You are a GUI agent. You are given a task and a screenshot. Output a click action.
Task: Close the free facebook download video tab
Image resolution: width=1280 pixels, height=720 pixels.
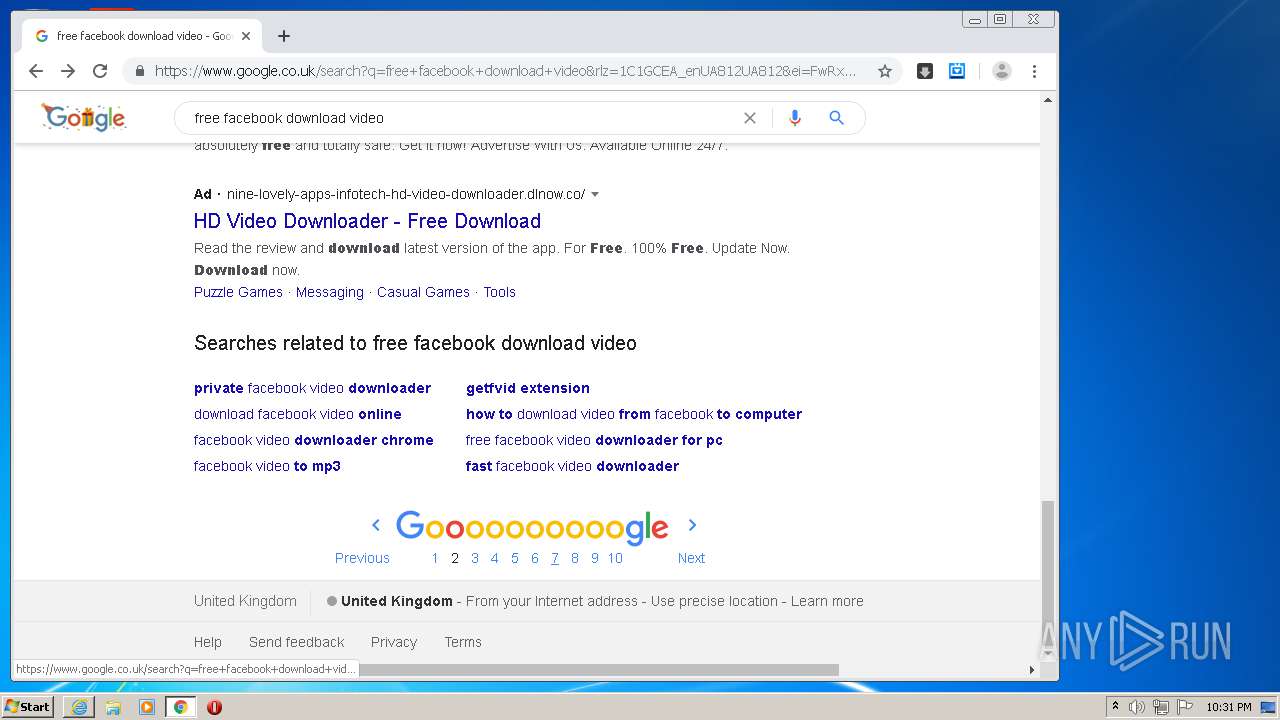[246, 36]
